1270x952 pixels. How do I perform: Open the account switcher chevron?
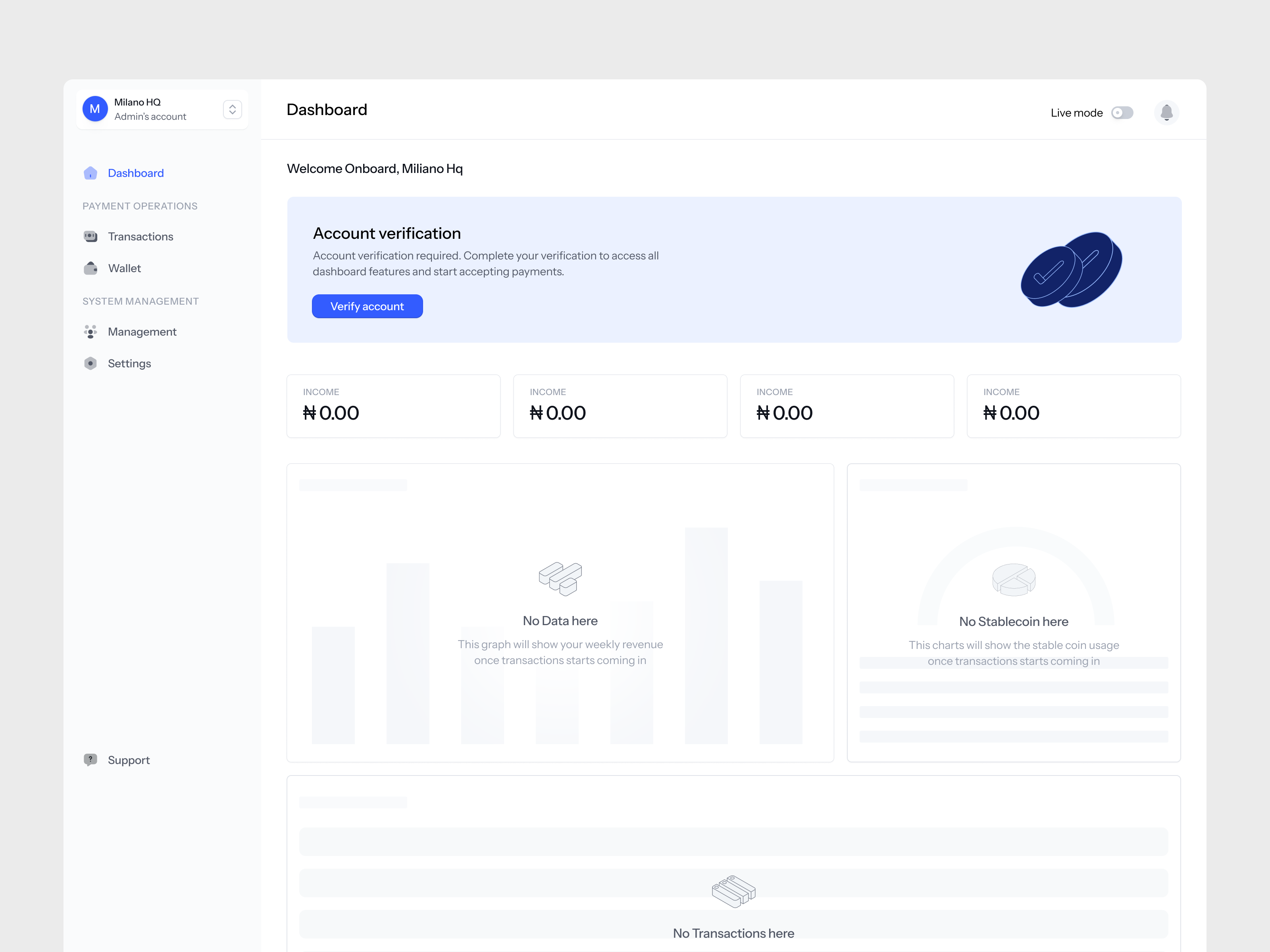point(232,109)
